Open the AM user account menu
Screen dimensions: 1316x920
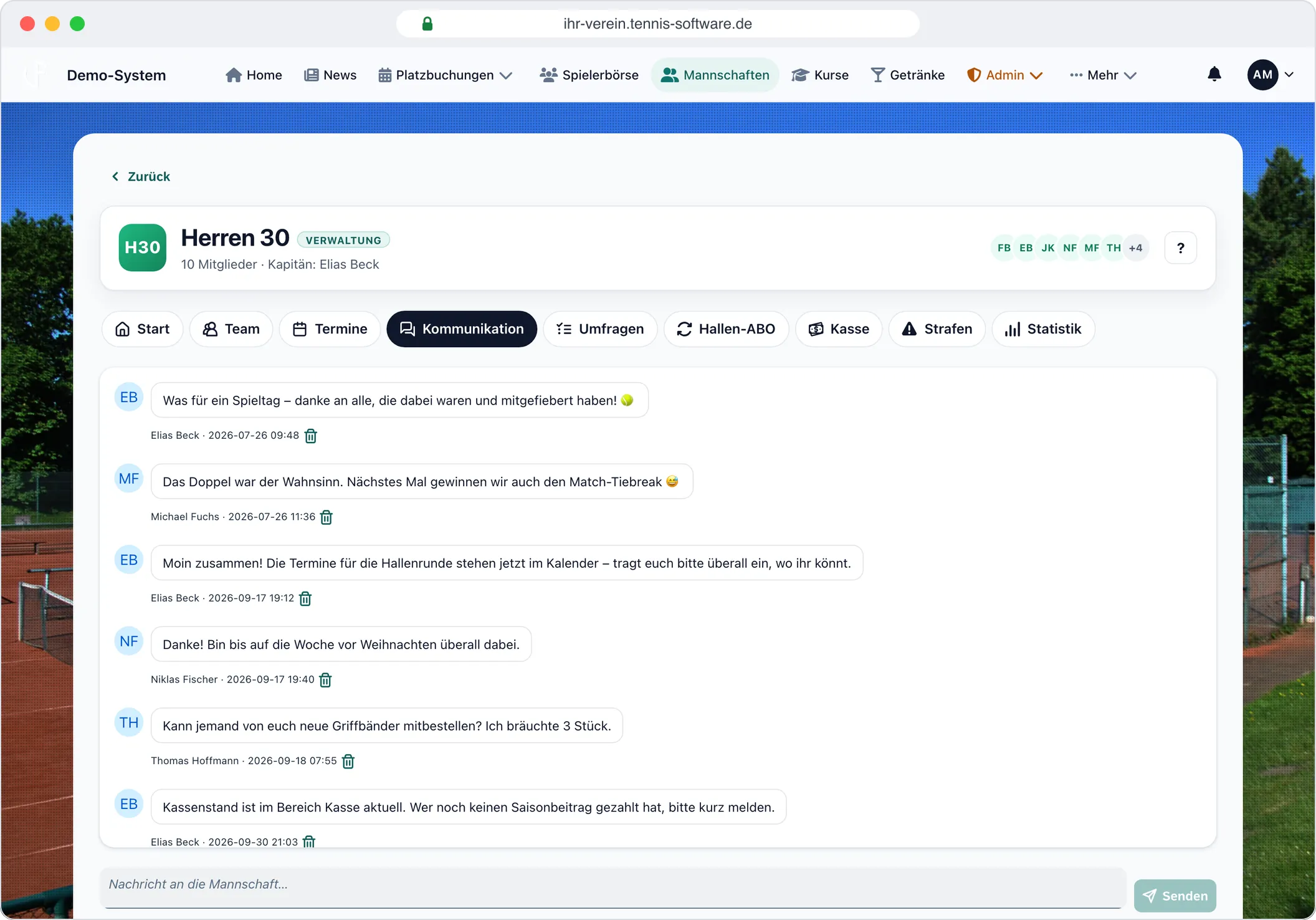tap(1271, 75)
